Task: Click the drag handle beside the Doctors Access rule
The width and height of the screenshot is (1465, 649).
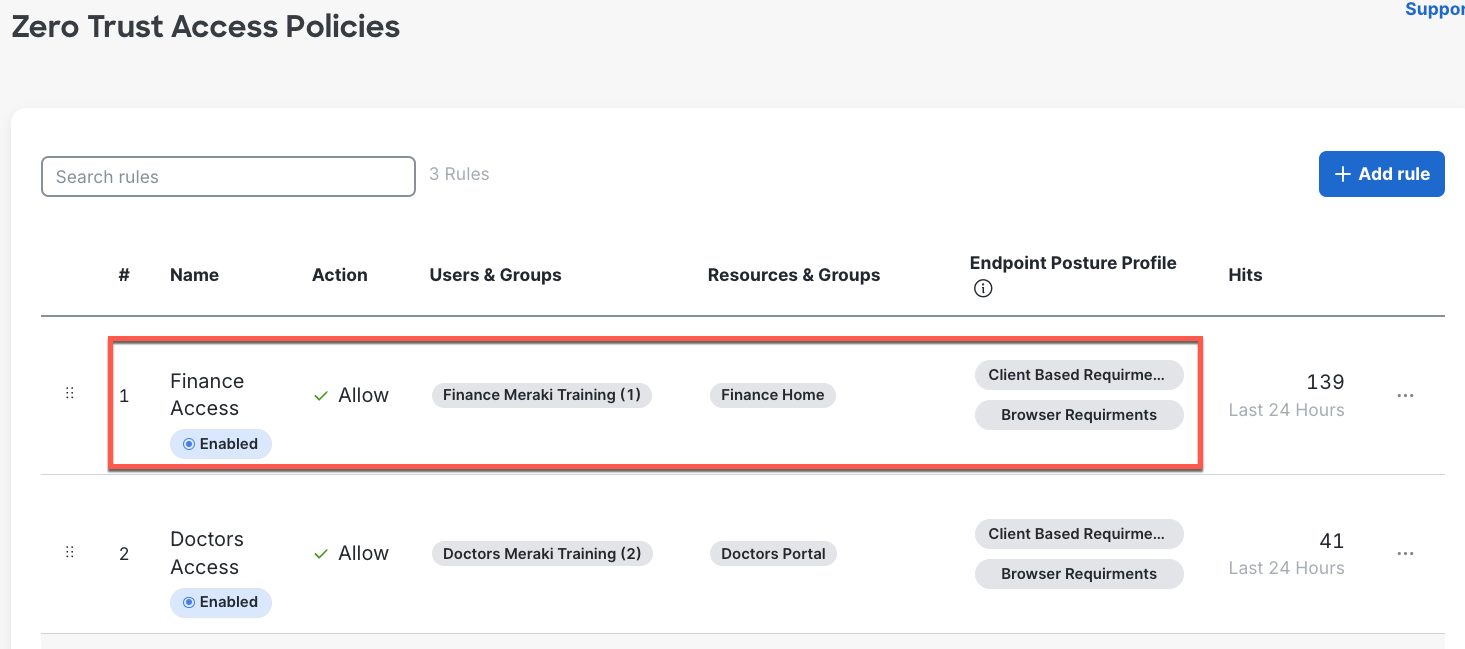Action: tap(69, 551)
